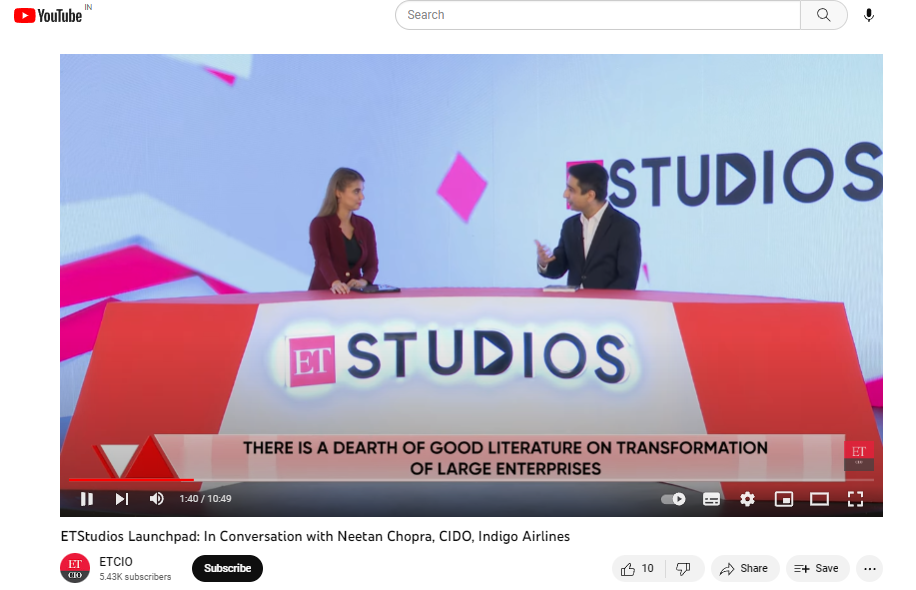Save video to a playlist
The height and width of the screenshot is (590, 916).
point(817,569)
